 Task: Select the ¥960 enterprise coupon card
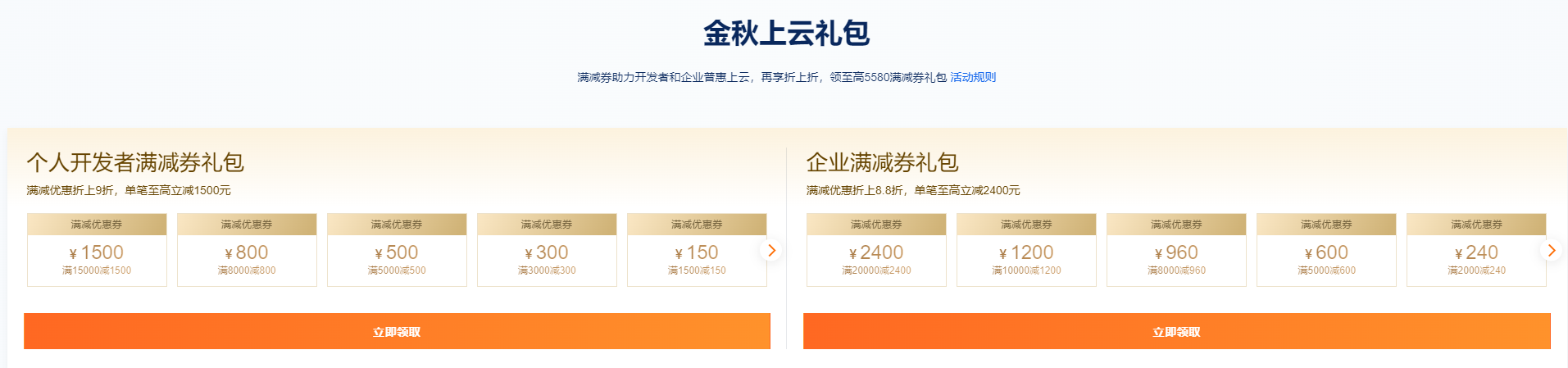(x=1176, y=252)
